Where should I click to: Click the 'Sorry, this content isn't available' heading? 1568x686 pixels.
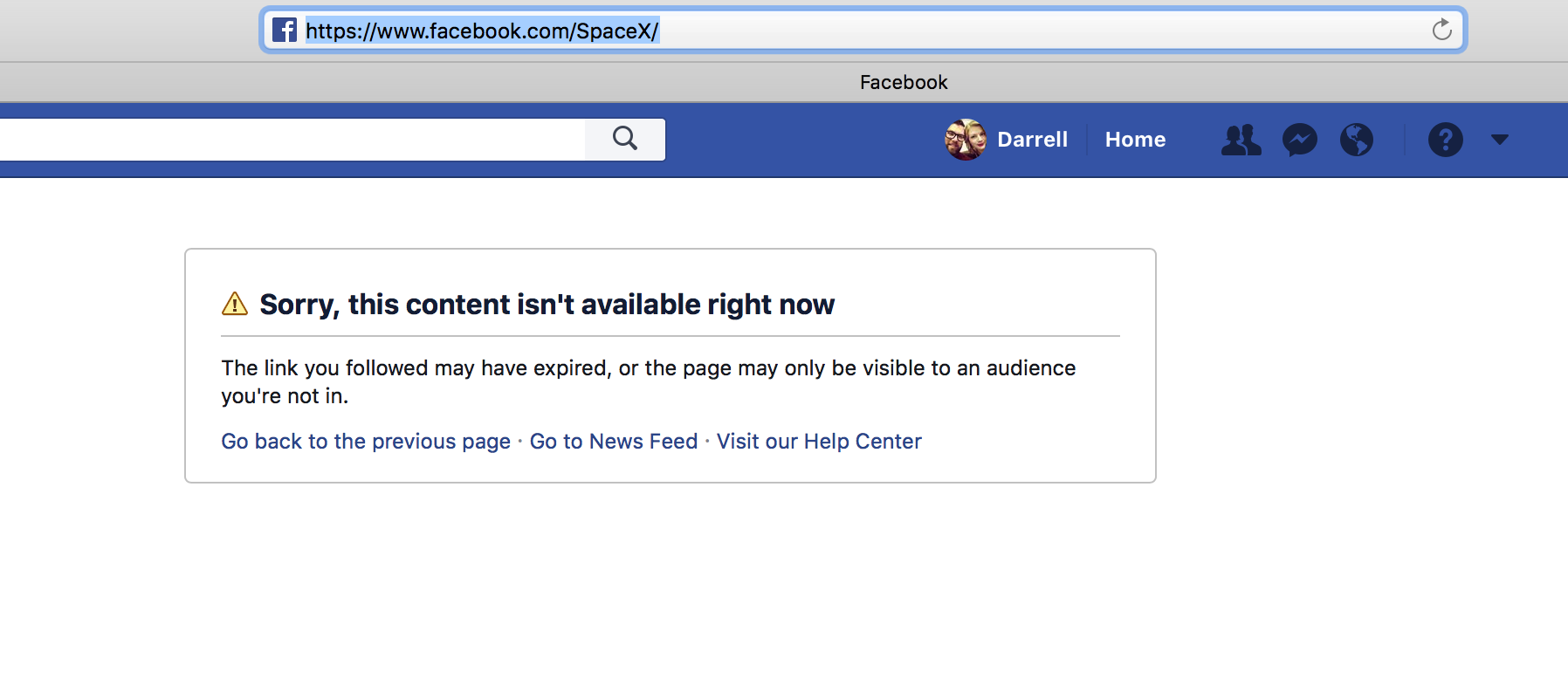tap(547, 305)
